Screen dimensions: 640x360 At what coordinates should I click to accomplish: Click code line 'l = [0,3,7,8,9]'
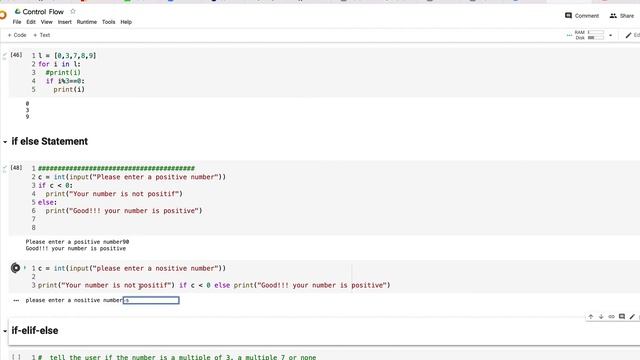(x=67, y=56)
